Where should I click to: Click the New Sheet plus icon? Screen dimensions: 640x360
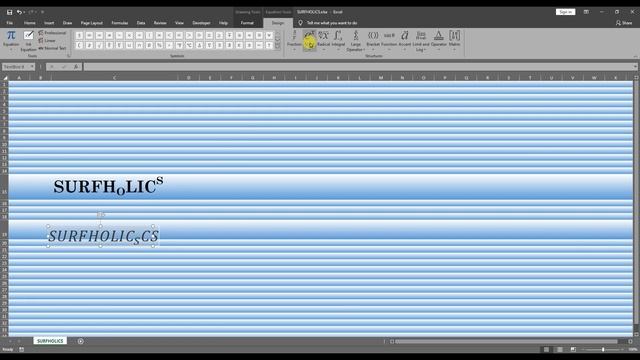coord(80,341)
